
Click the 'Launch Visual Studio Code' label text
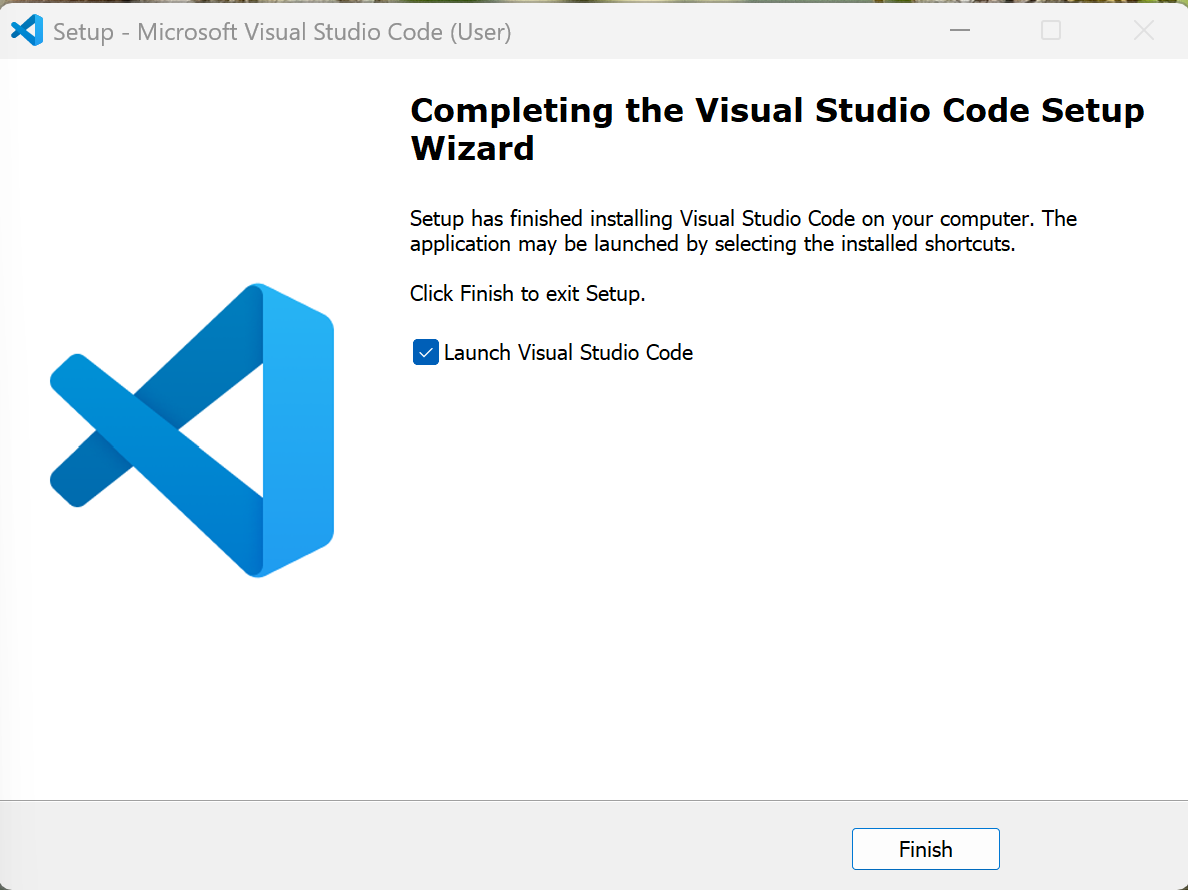point(568,352)
